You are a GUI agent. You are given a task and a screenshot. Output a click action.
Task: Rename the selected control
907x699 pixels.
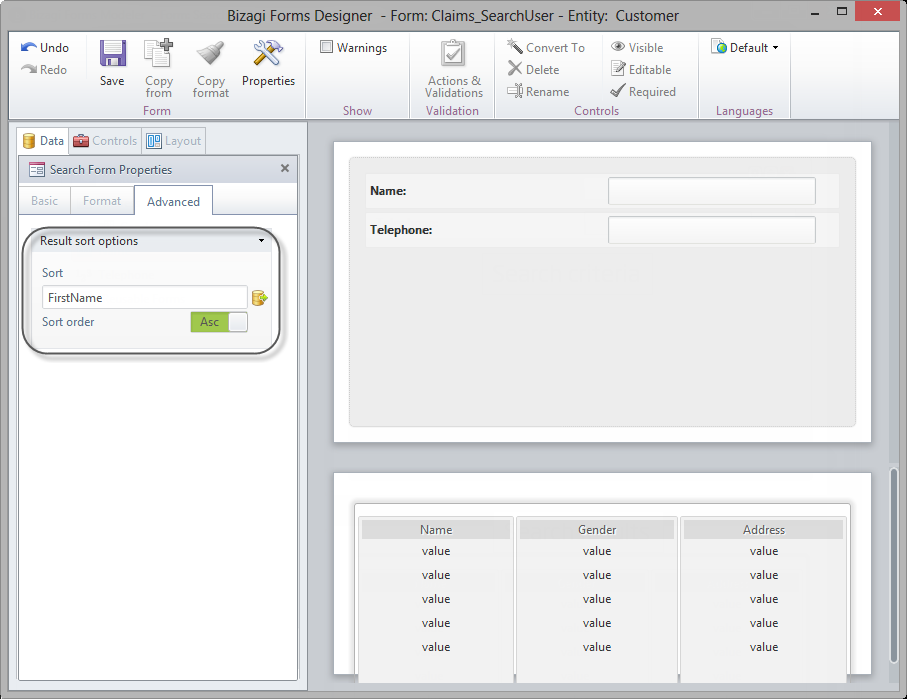click(538, 91)
